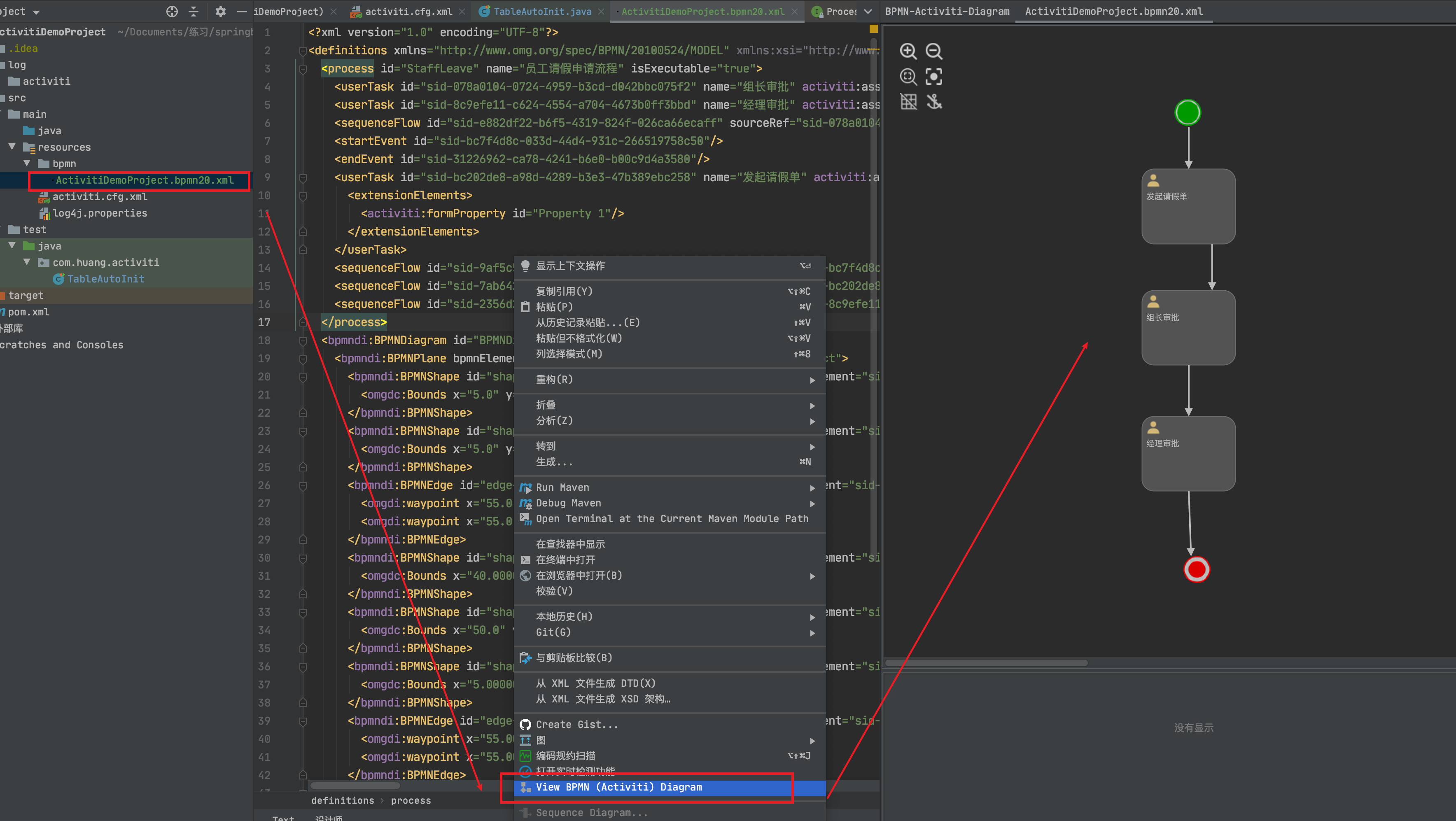The width and height of the screenshot is (1456, 821).
Task: Open the project panel settings gear
Action: [220, 11]
